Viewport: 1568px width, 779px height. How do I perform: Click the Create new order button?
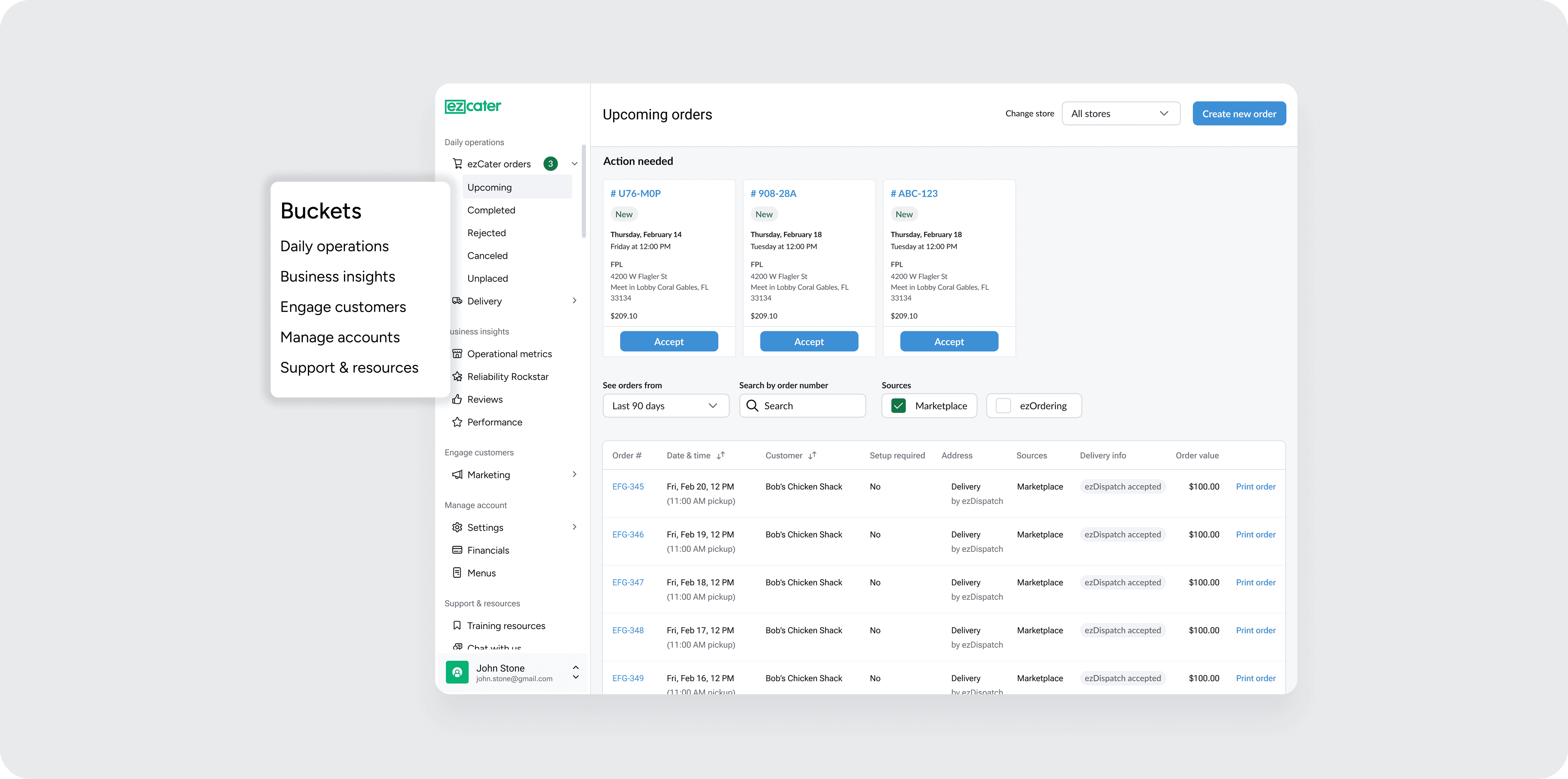1239,114
